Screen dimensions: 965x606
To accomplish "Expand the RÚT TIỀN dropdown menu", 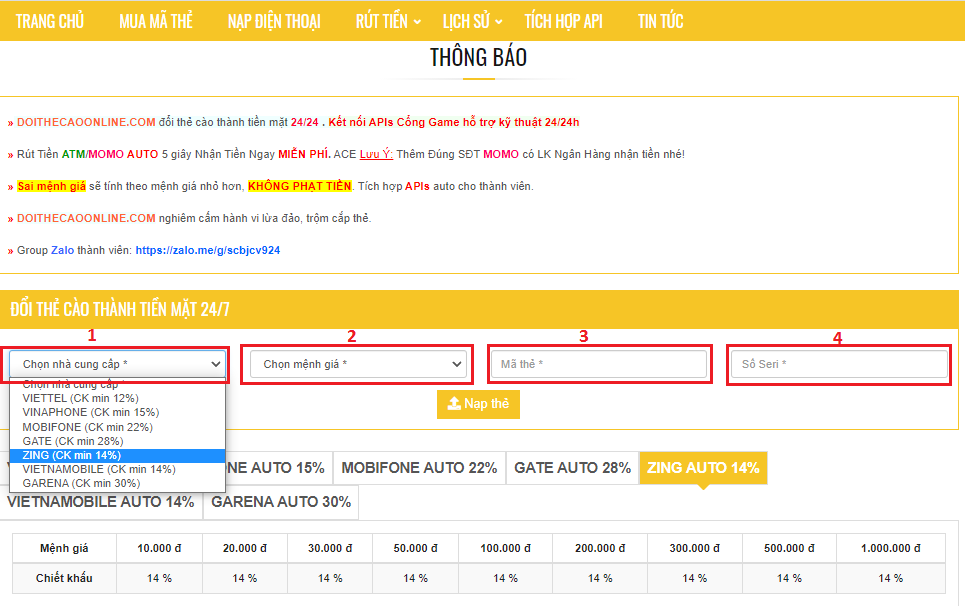I will pyautogui.click(x=388, y=21).
